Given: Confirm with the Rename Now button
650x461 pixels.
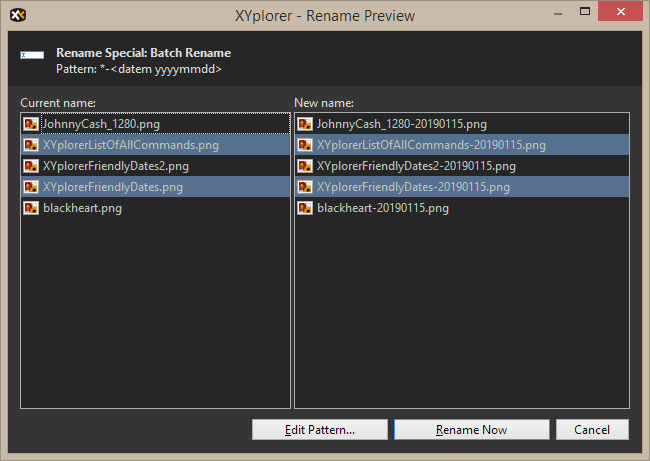Looking at the screenshot, I should coord(472,429).
